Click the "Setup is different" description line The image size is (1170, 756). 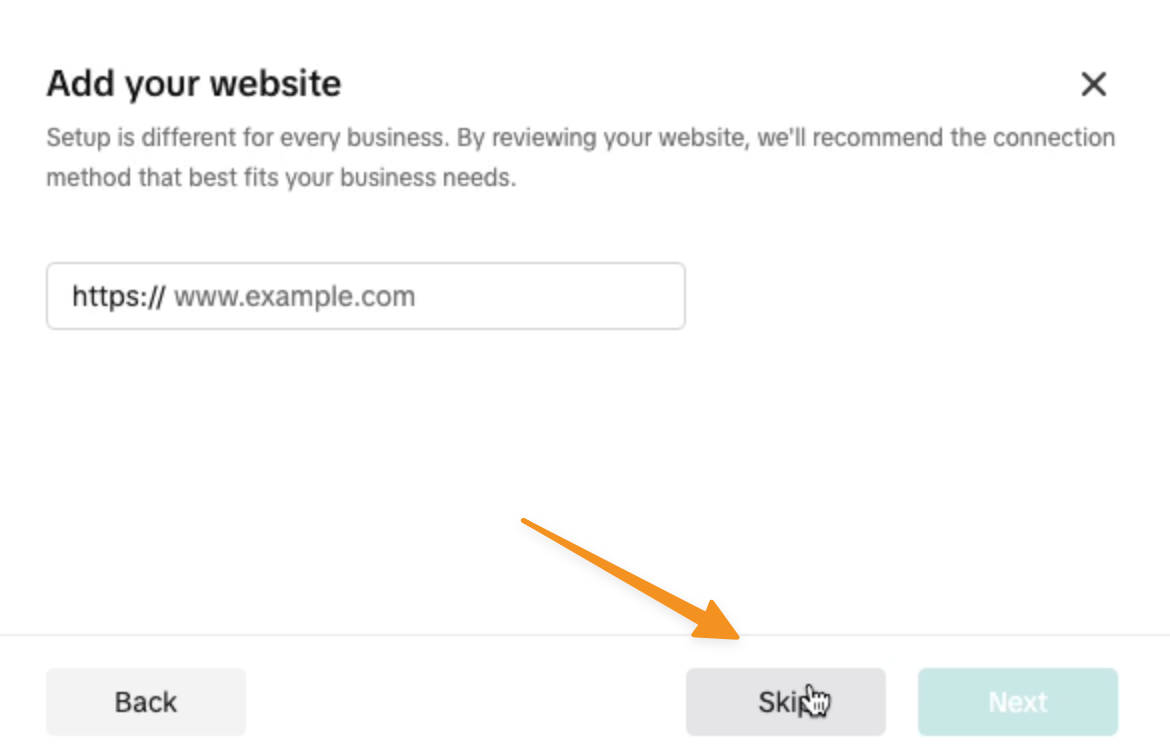pyautogui.click(x=580, y=138)
